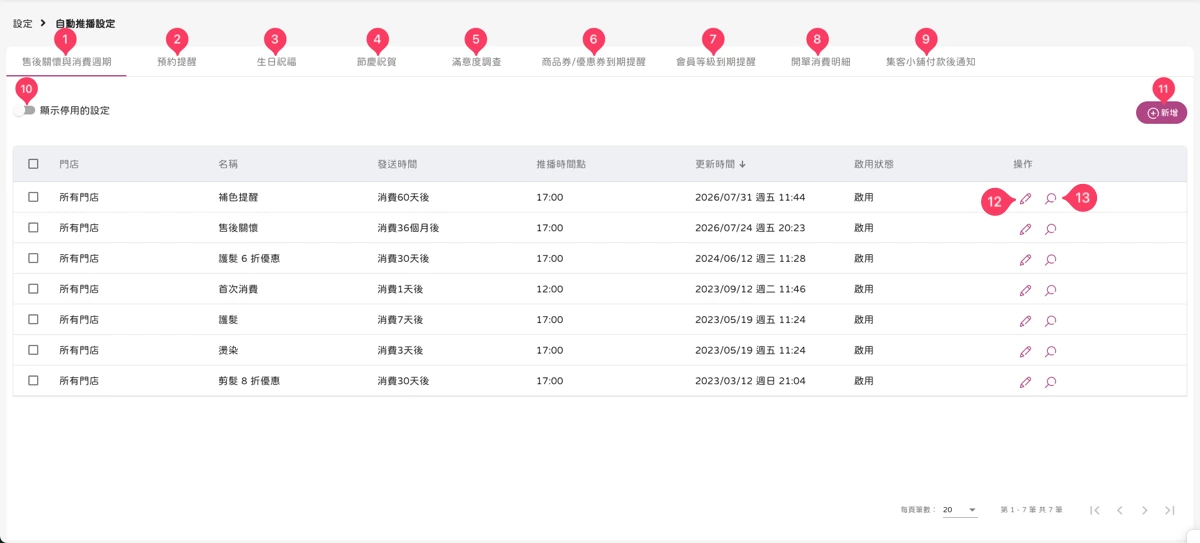Image resolution: width=1200 pixels, height=543 pixels.
Task: Click the 12:00 push time cell
Action: point(550,289)
